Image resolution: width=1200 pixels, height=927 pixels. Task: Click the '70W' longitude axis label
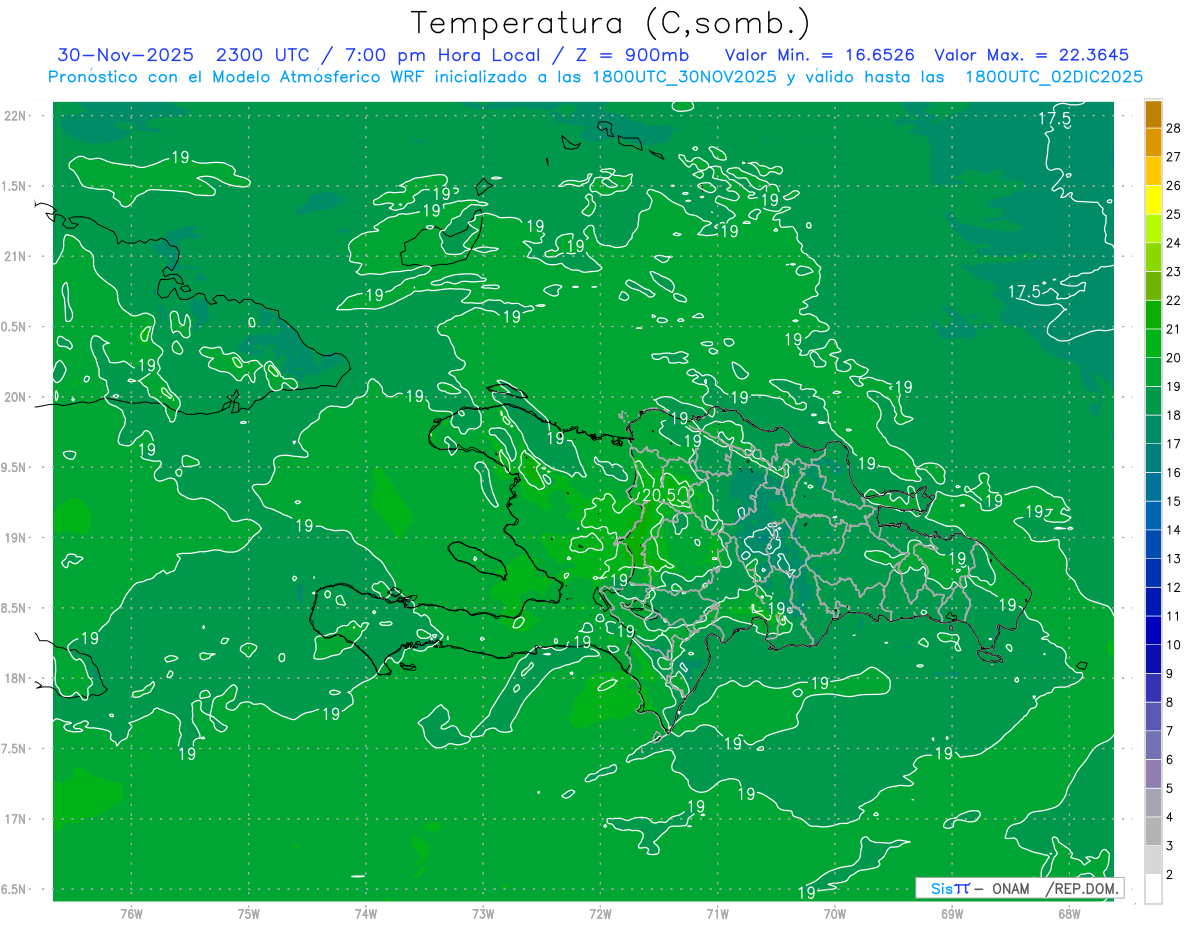pos(835,913)
